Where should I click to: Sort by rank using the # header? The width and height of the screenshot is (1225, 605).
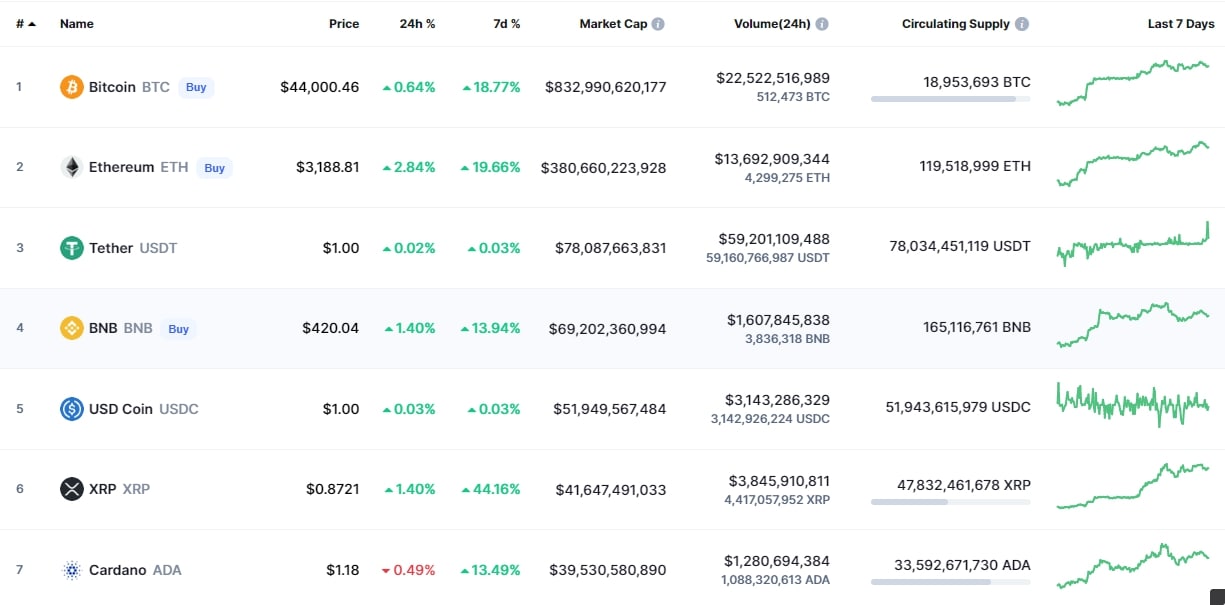point(25,24)
